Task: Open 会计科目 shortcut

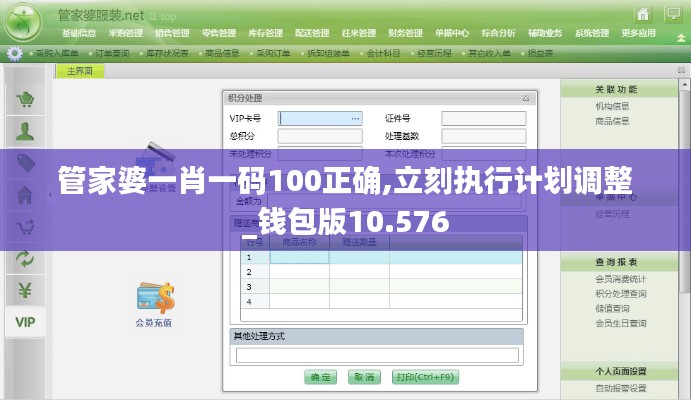Action: pos(383,53)
